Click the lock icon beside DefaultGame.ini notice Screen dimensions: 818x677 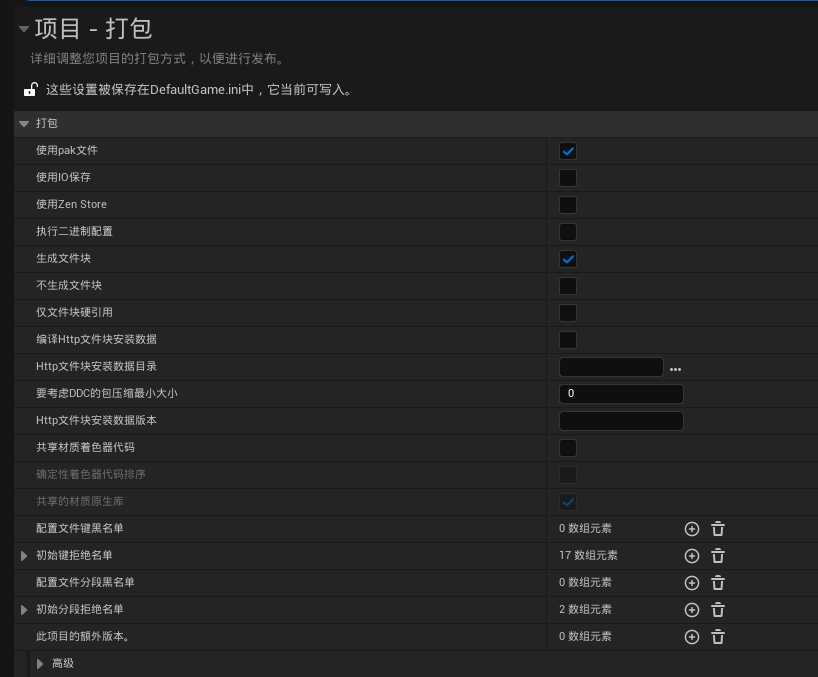point(31,90)
